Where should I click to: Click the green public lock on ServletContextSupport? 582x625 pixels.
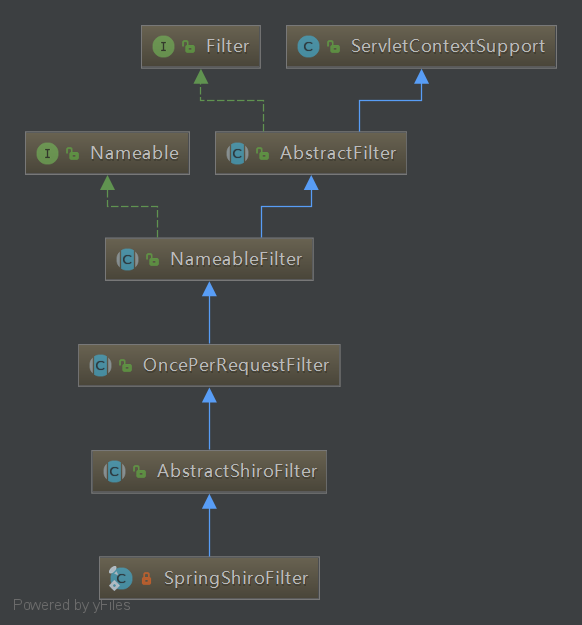[x=333, y=47]
